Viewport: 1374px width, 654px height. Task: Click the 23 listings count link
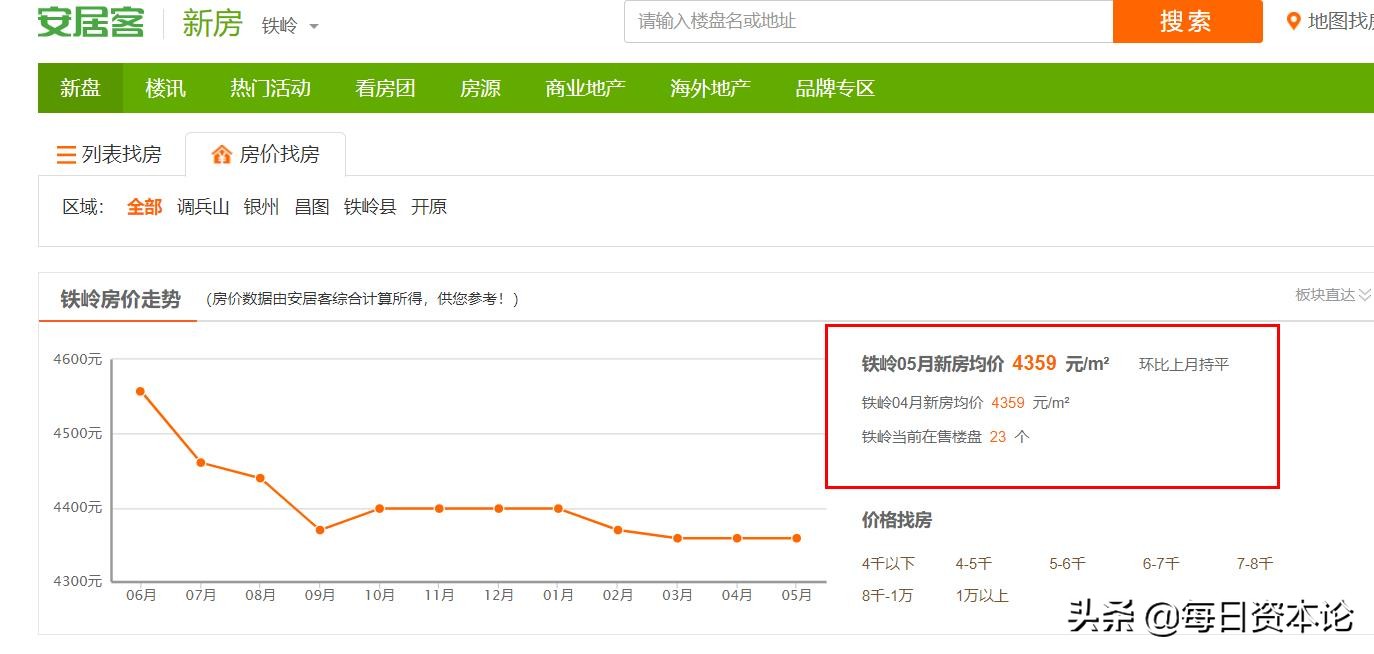(x=997, y=437)
